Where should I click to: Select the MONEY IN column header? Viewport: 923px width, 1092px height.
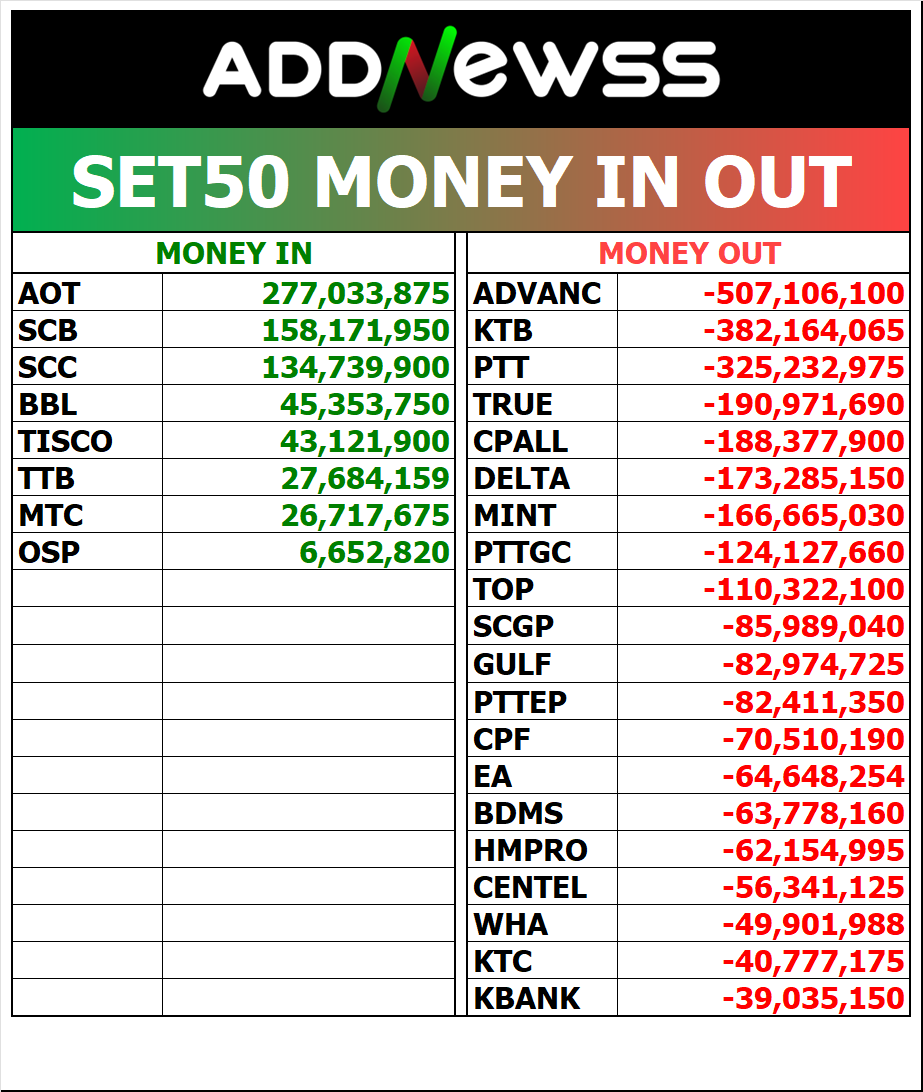(234, 254)
